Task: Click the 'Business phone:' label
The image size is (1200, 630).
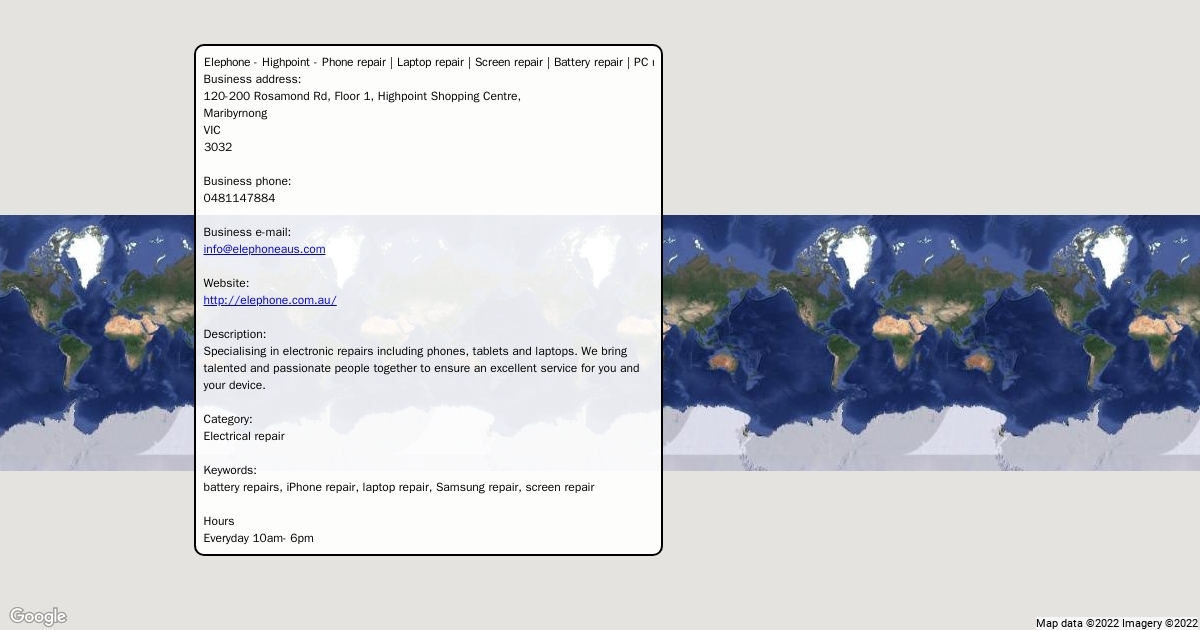Action: 247,181
